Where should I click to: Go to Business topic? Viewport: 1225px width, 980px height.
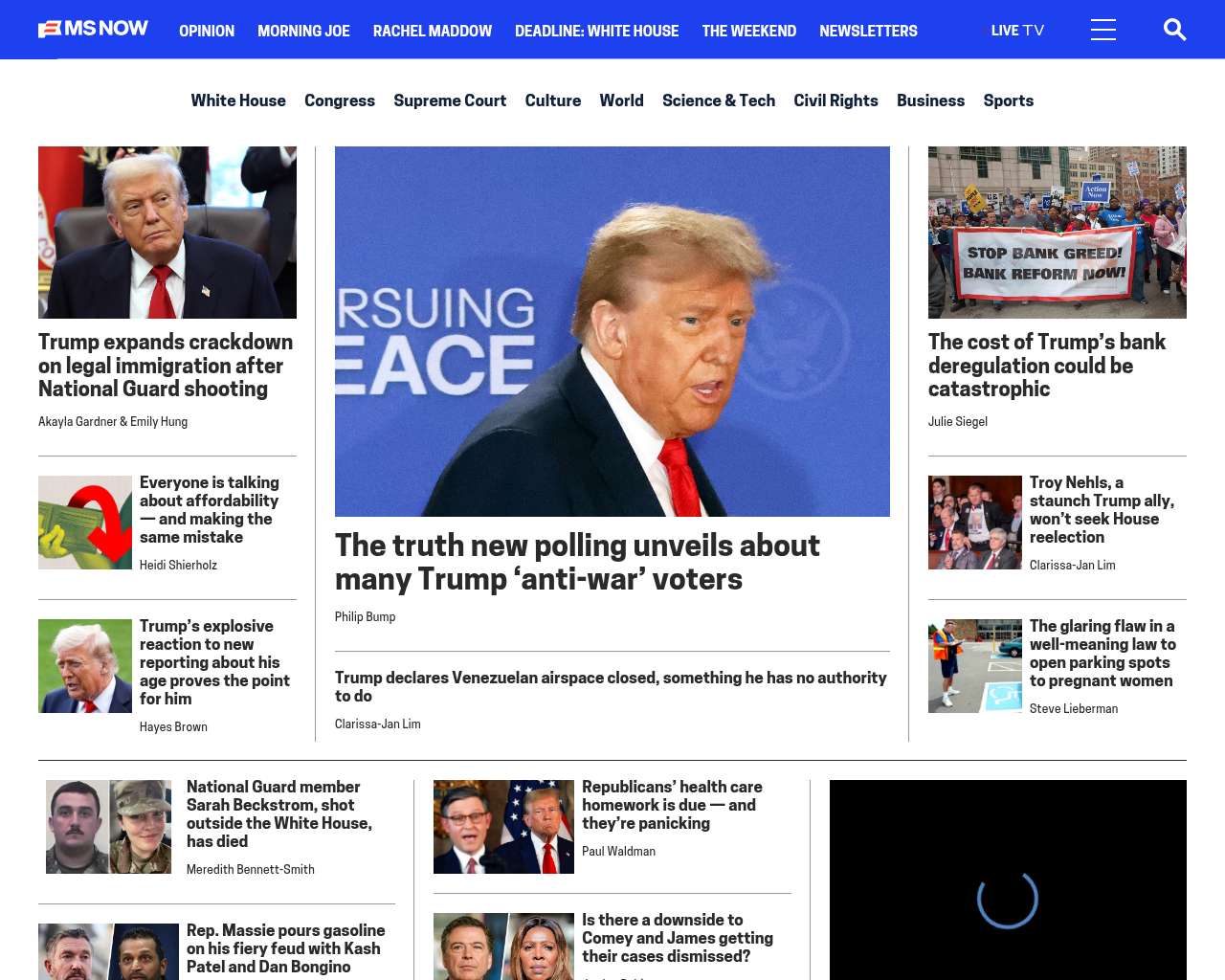pyautogui.click(x=930, y=100)
